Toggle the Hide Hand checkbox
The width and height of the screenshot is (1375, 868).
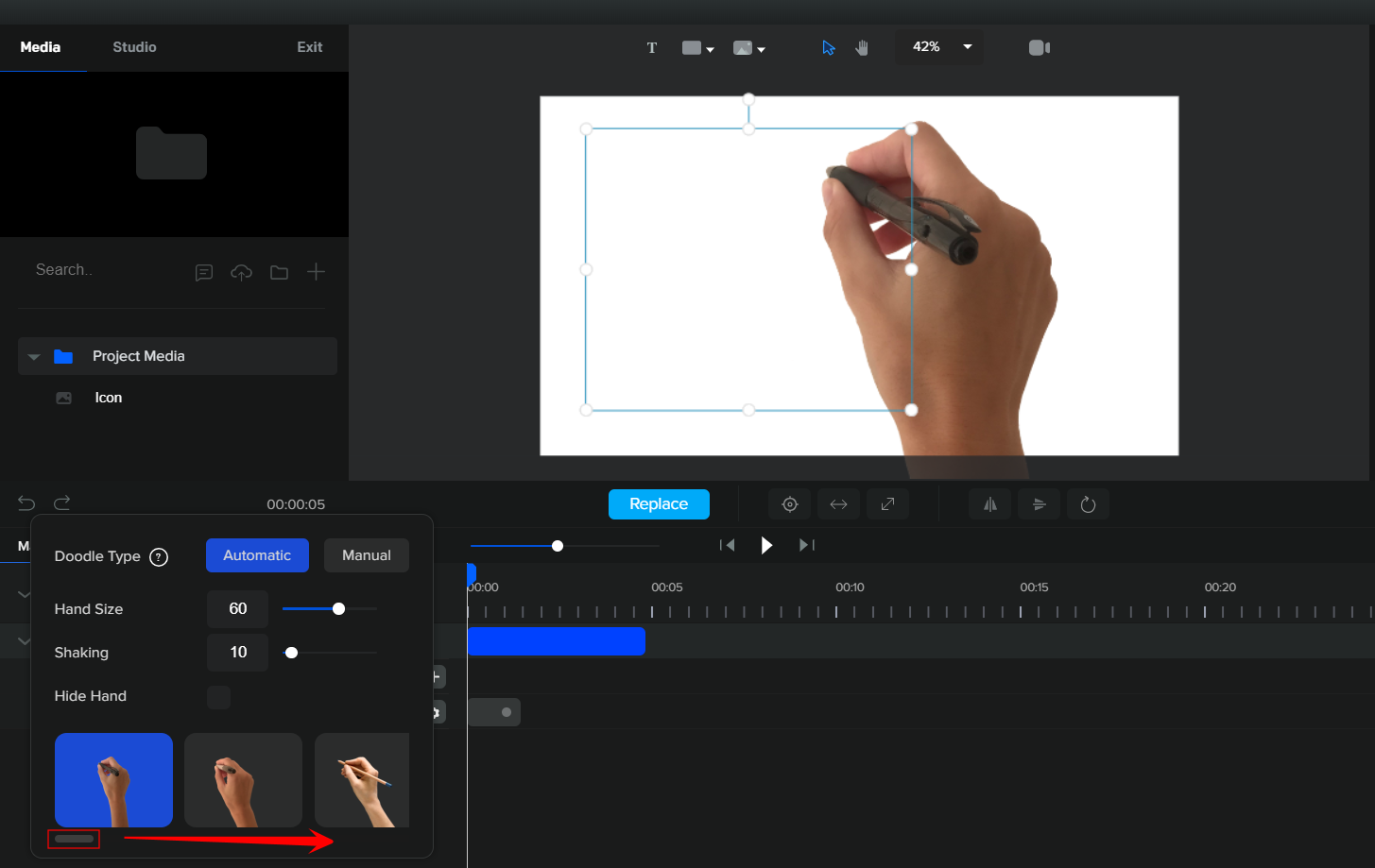click(x=218, y=697)
